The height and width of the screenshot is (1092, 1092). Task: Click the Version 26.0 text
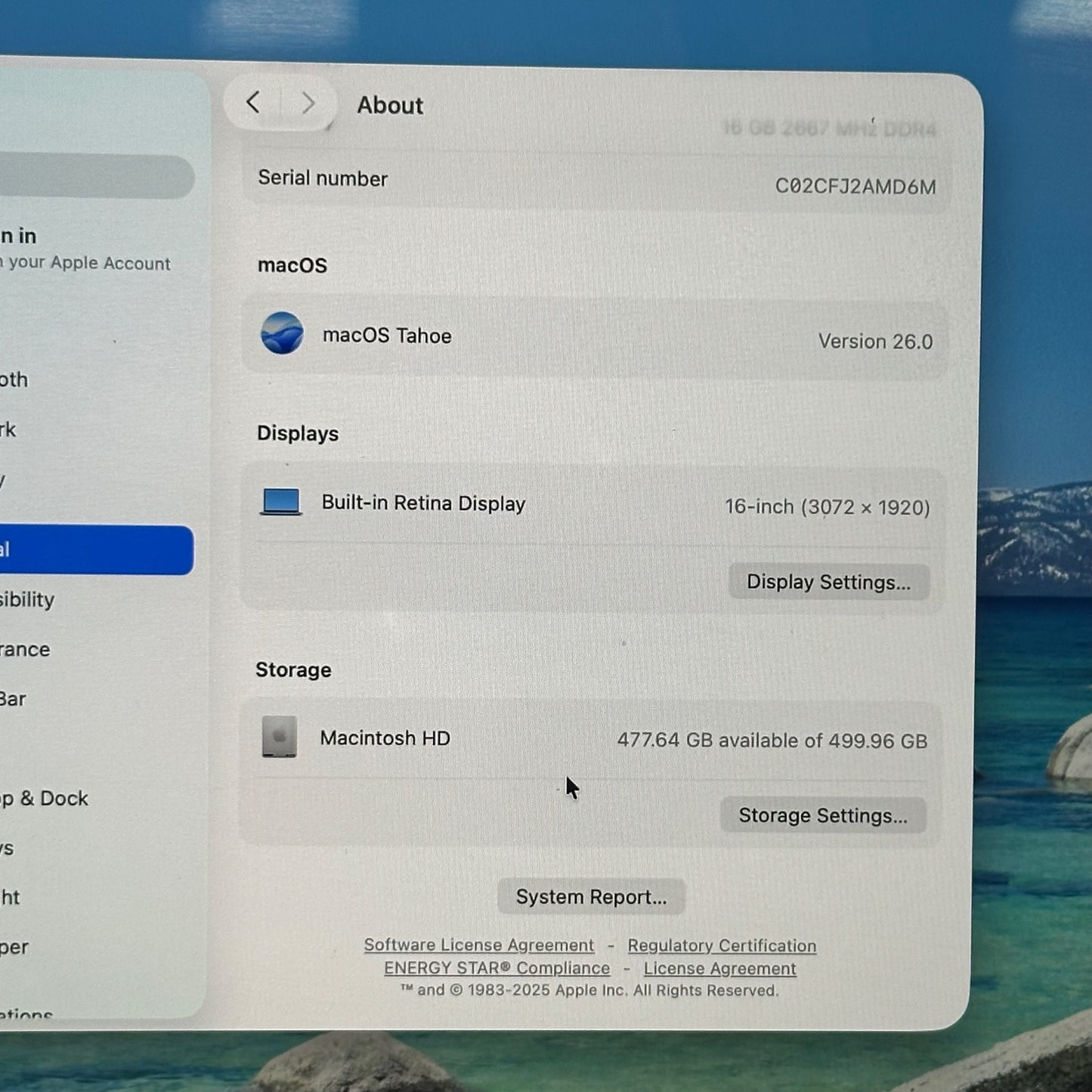pyautogui.click(x=875, y=342)
